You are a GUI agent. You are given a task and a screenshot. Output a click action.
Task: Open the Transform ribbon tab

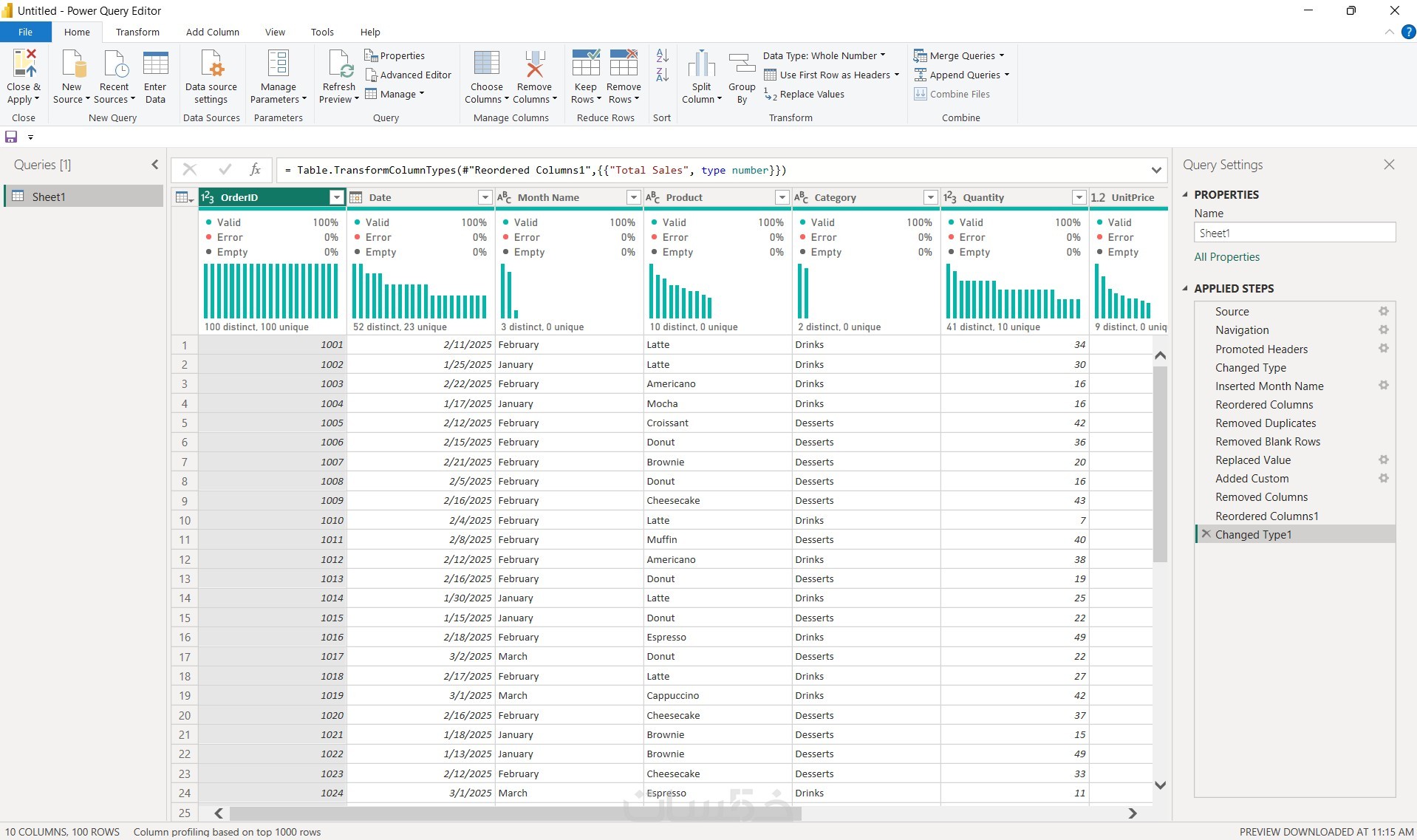[x=137, y=32]
